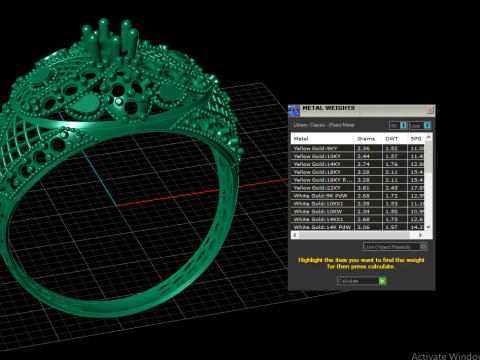Viewport: 480px width, 360px height.
Task: Select the White Gold:10KW row
Action: coord(358,211)
